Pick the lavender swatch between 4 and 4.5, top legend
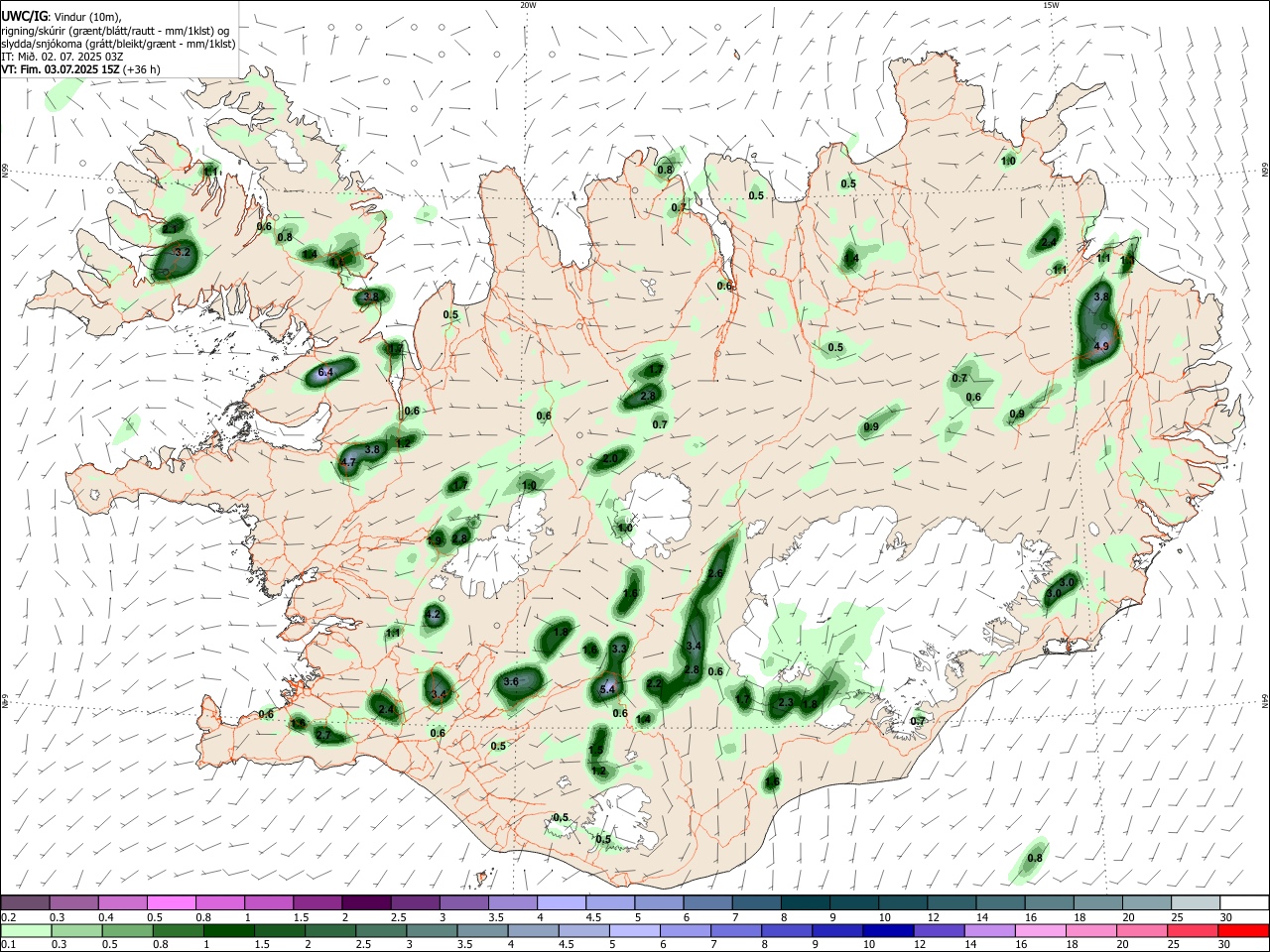 click(x=561, y=902)
